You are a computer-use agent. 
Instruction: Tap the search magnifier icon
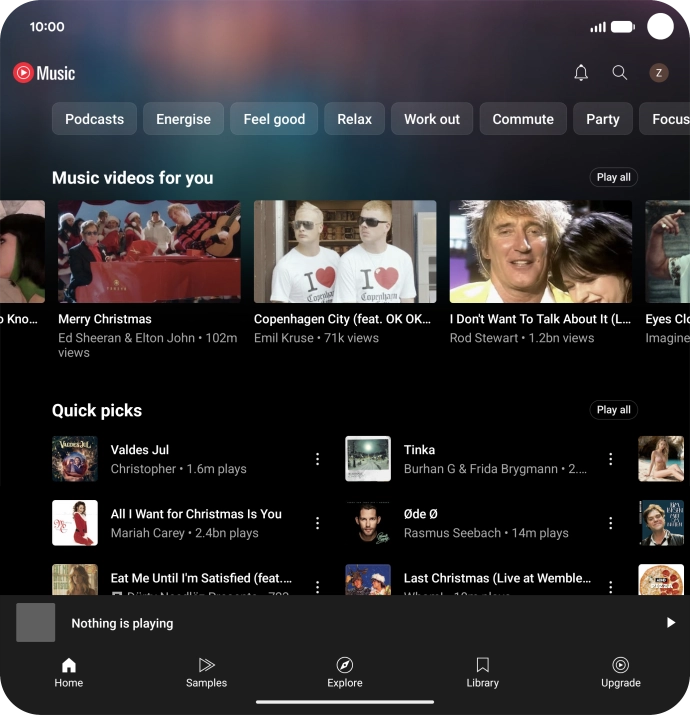(x=620, y=73)
